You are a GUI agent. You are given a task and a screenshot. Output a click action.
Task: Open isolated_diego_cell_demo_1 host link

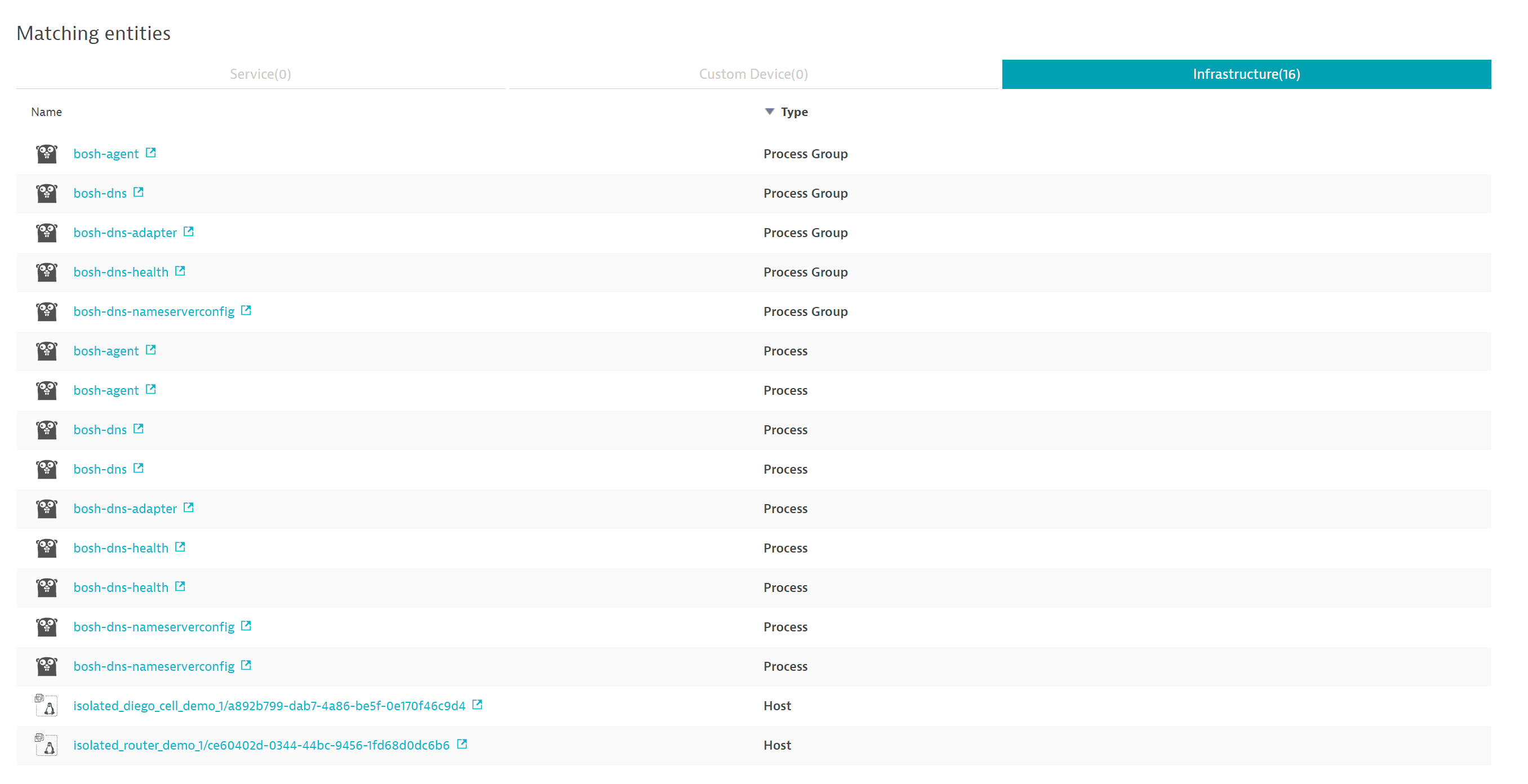pos(270,706)
